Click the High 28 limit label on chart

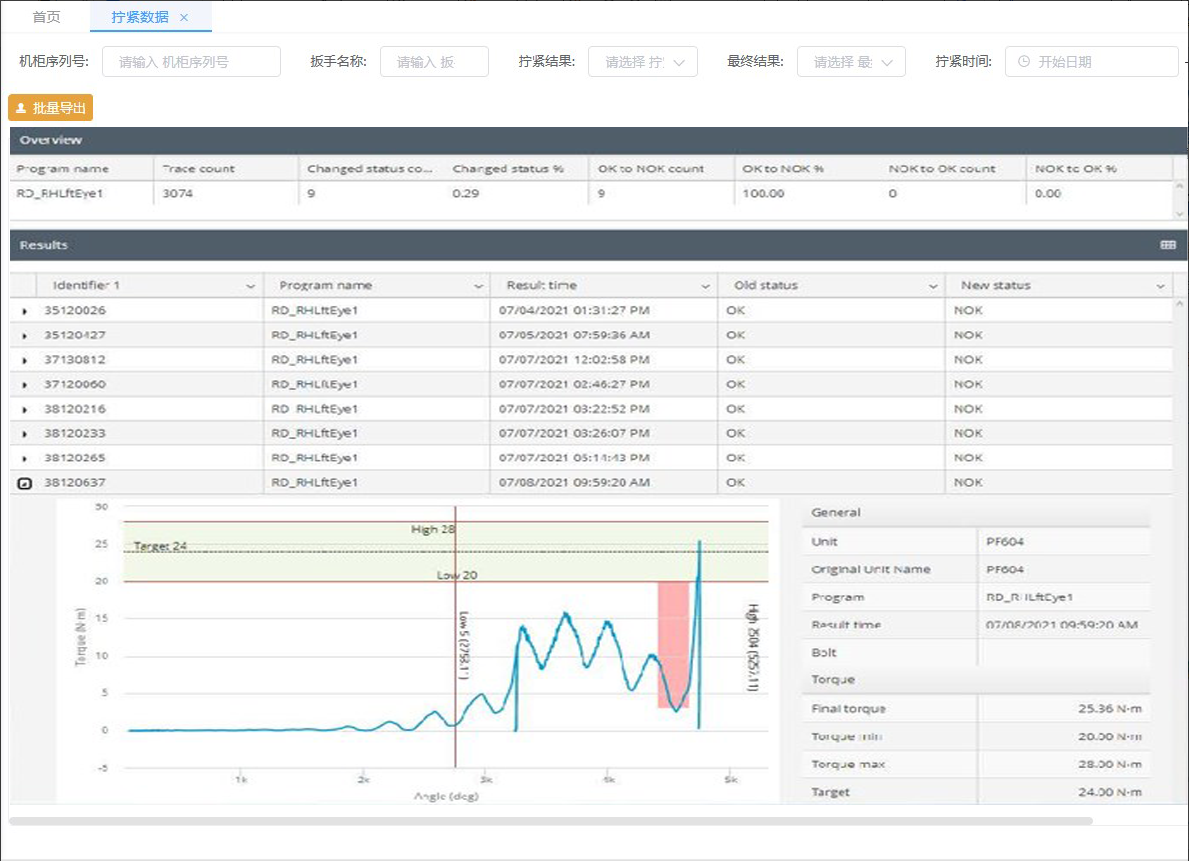[x=433, y=529]
